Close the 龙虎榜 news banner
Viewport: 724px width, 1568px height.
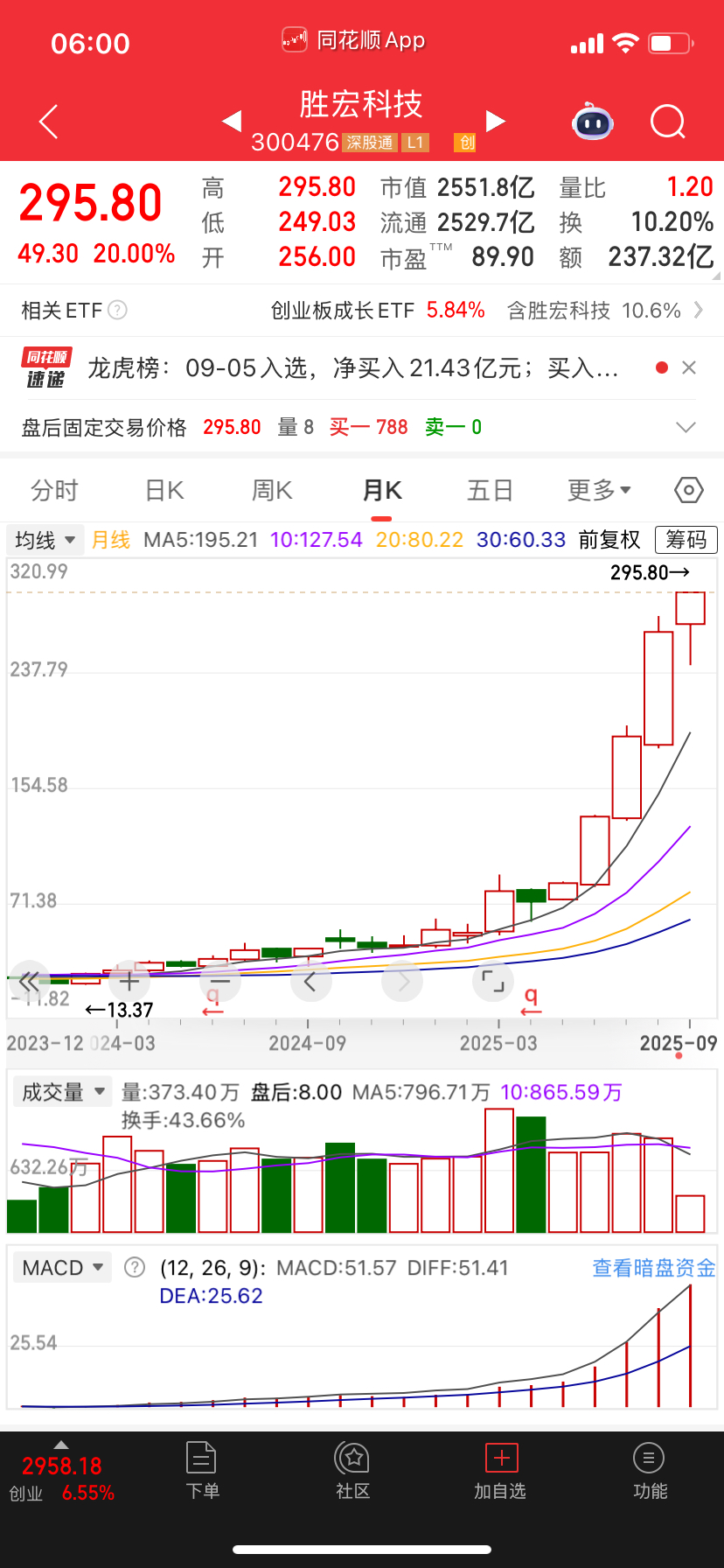pyautogui.click(x=689, y=367)
